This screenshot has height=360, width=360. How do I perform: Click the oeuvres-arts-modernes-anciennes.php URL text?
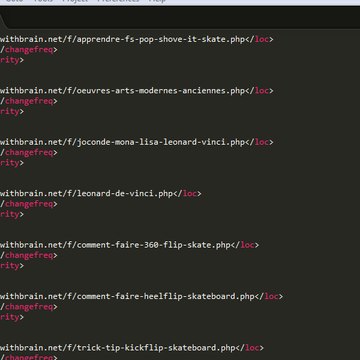tap(123, 91)
